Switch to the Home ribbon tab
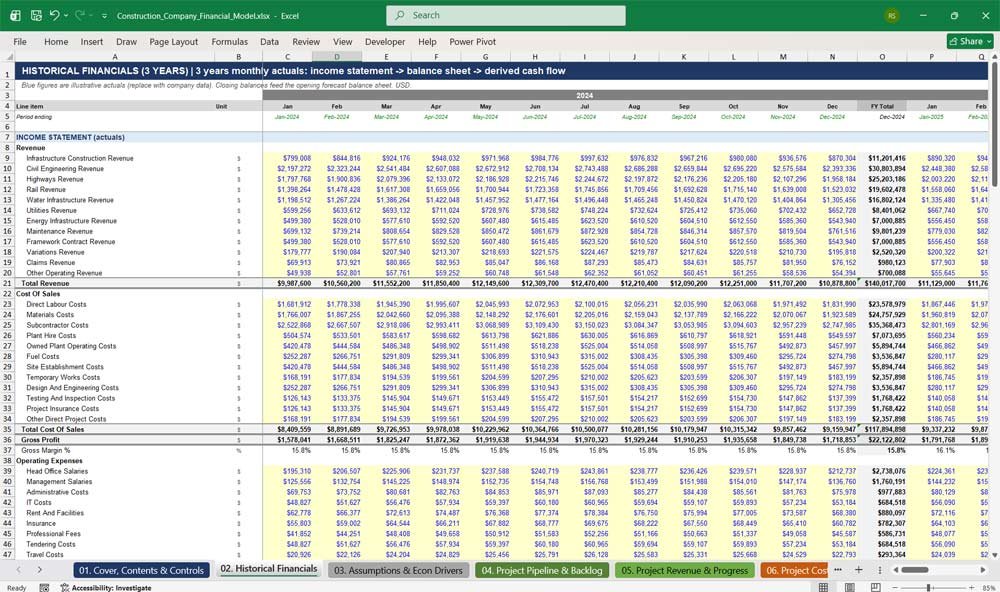This screenshot has width=1000, height=592. click(x=56, y=41)
